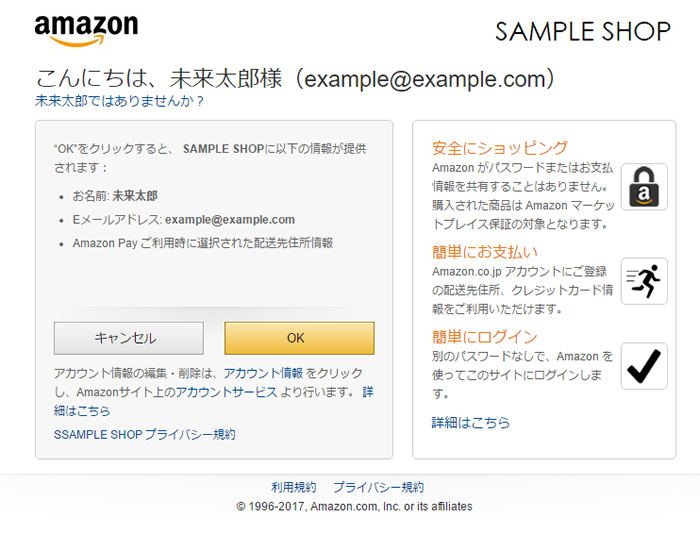Click 詳細はこちら in the right info panel
Viewport: 700px width, 534px height.
(471, 422)
